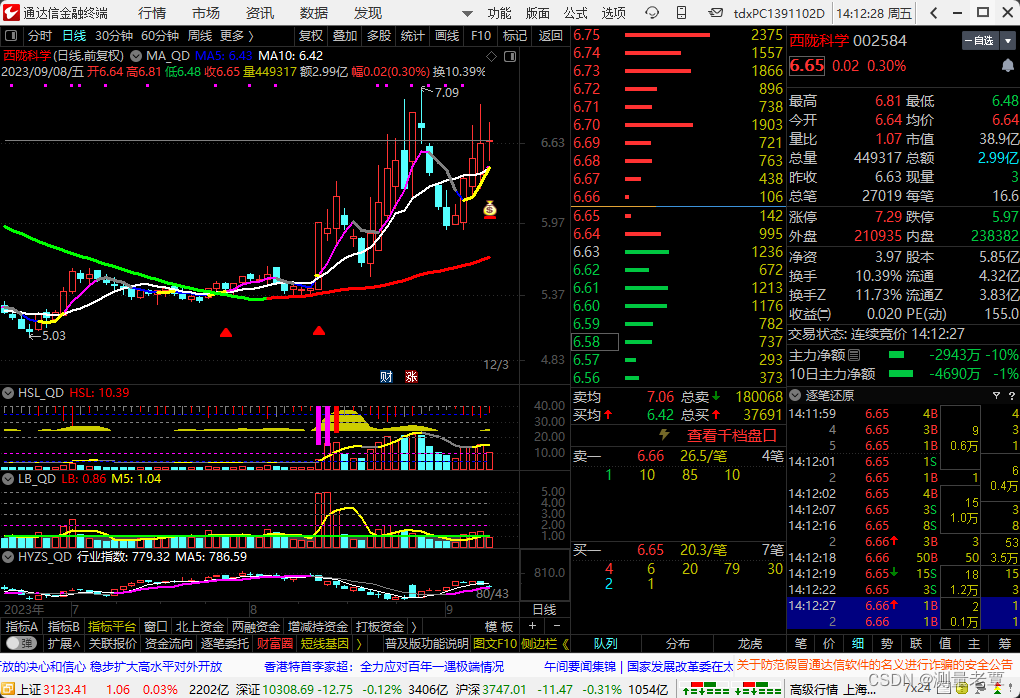This screenshot has width=1020, height=698.
Task: Open the 公式 menu
Action: 575,13
